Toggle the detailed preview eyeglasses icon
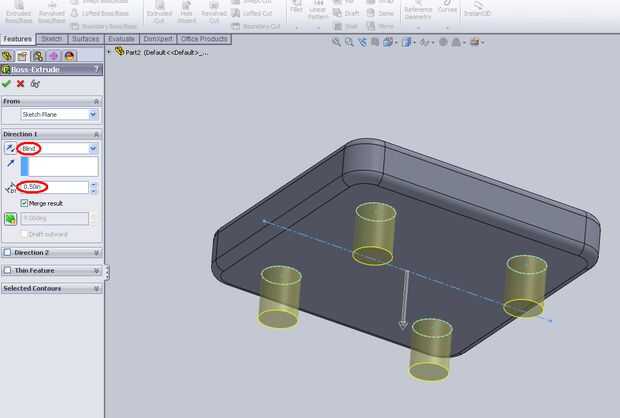The image size is (620, 418). (x=35, y=83)
